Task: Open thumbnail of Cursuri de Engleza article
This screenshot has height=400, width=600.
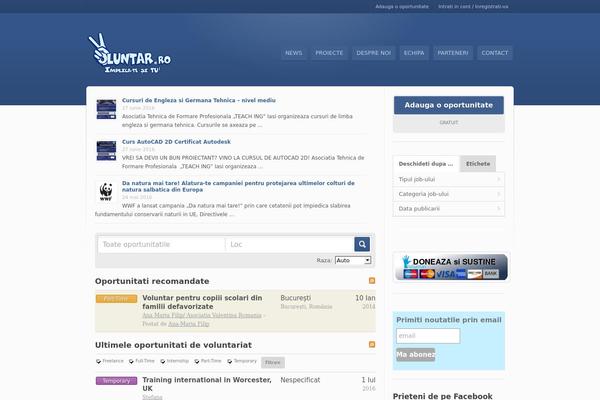Action: 106,109
